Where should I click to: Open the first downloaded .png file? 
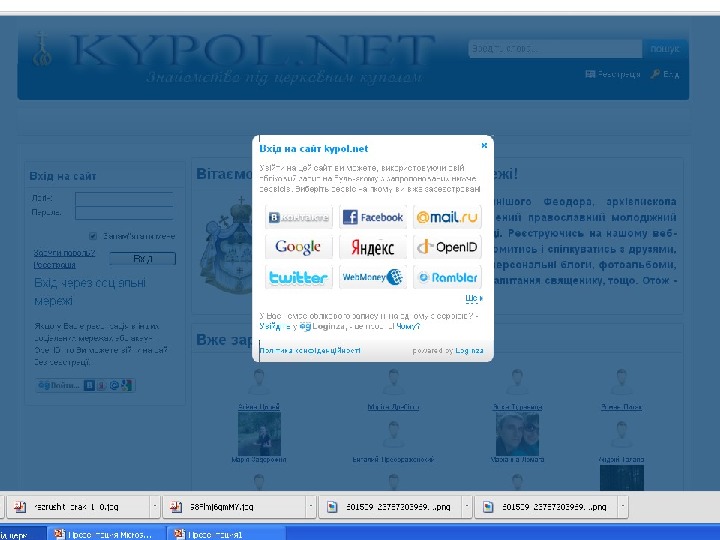(391, 507)
